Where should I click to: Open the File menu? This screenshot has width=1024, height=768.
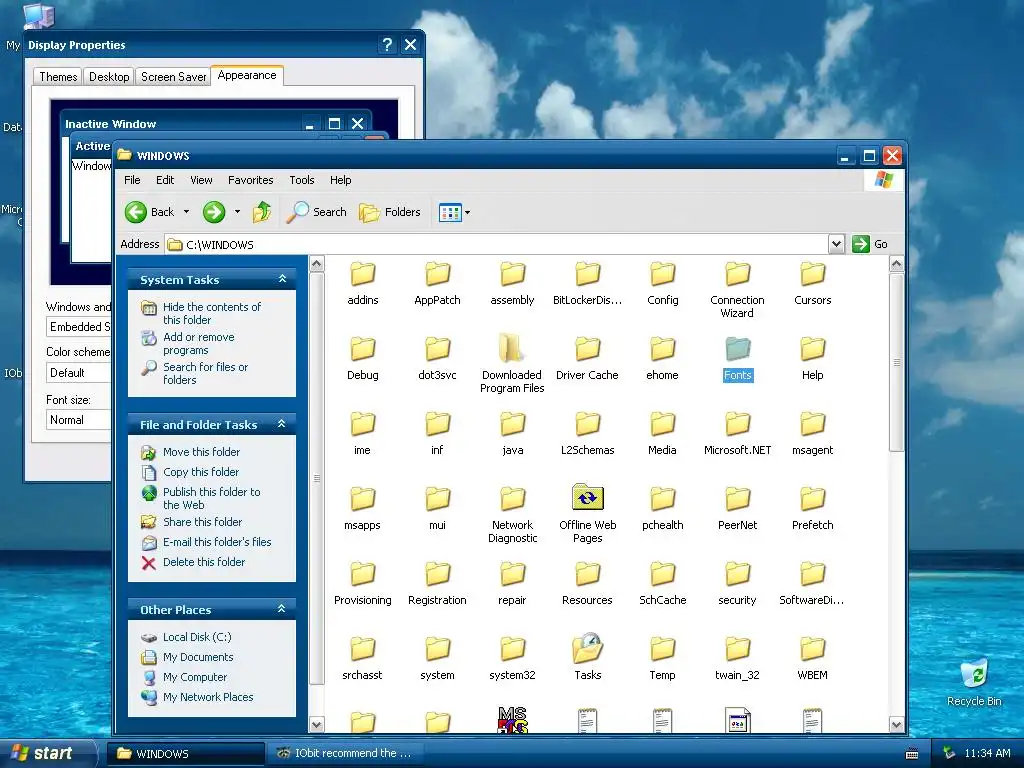pos(132,180)
